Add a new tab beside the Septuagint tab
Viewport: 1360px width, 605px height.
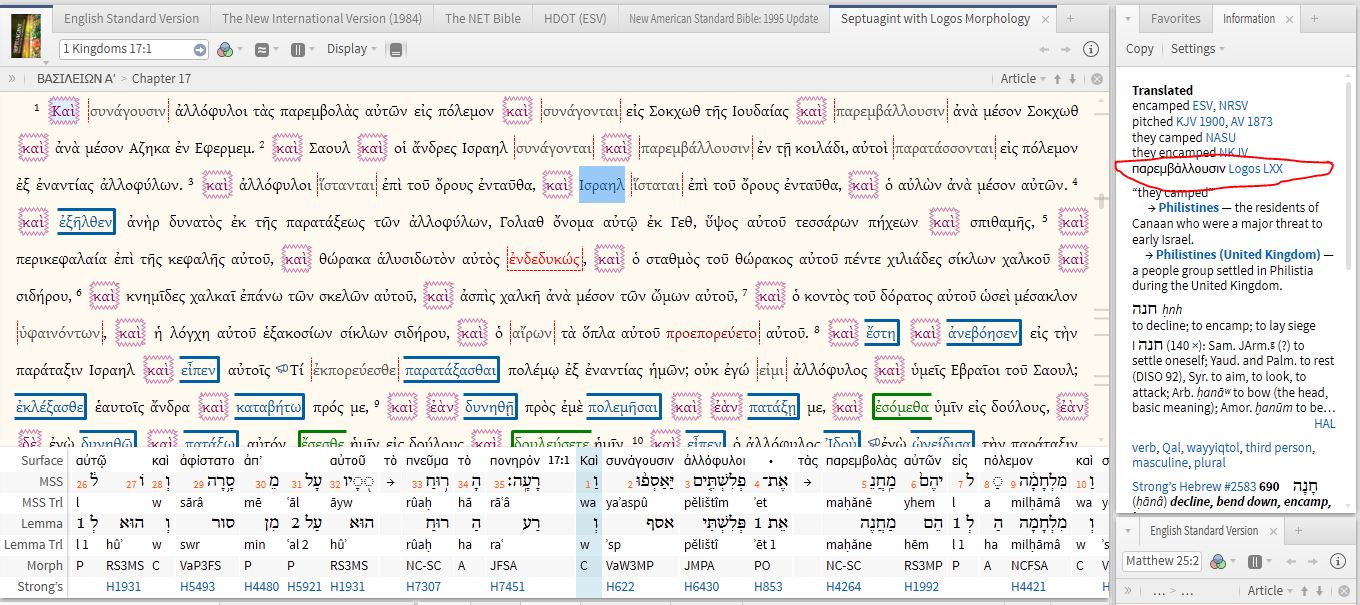coord(1071,19)
